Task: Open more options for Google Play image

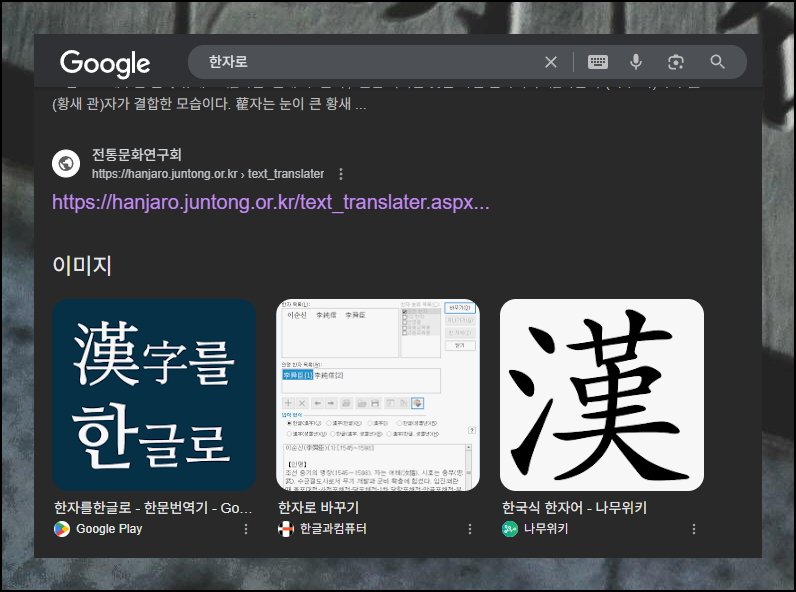Action: point(246,529)
